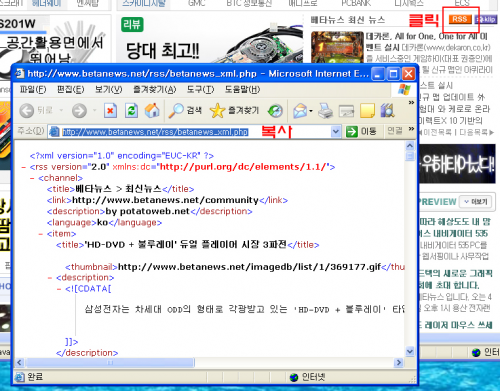Open the 파일(F) menu
This screenshot has width=500, height=391.
[33, 89]
